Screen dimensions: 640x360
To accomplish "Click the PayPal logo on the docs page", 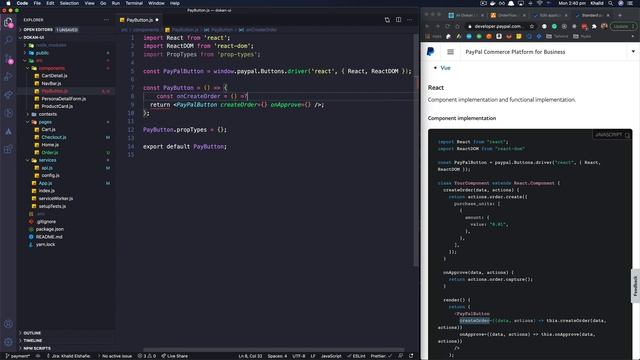I will tap(430, 52).
